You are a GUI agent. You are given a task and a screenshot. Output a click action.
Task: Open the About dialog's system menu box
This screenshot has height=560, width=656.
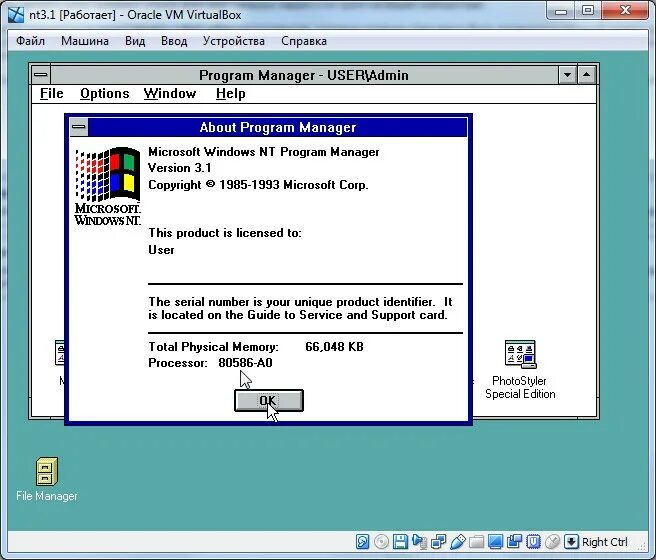(x=79, y=127)
